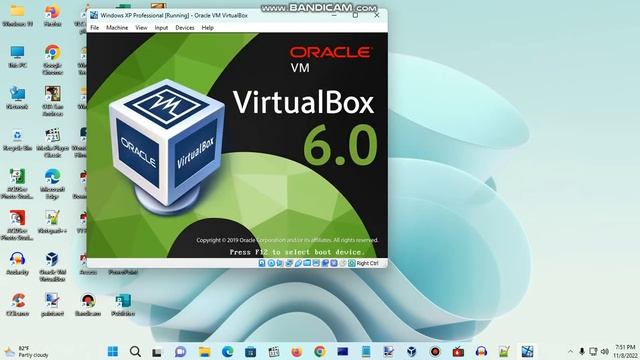
Task: Select the Audacity desktop shortcut
Action: (18, 264)
